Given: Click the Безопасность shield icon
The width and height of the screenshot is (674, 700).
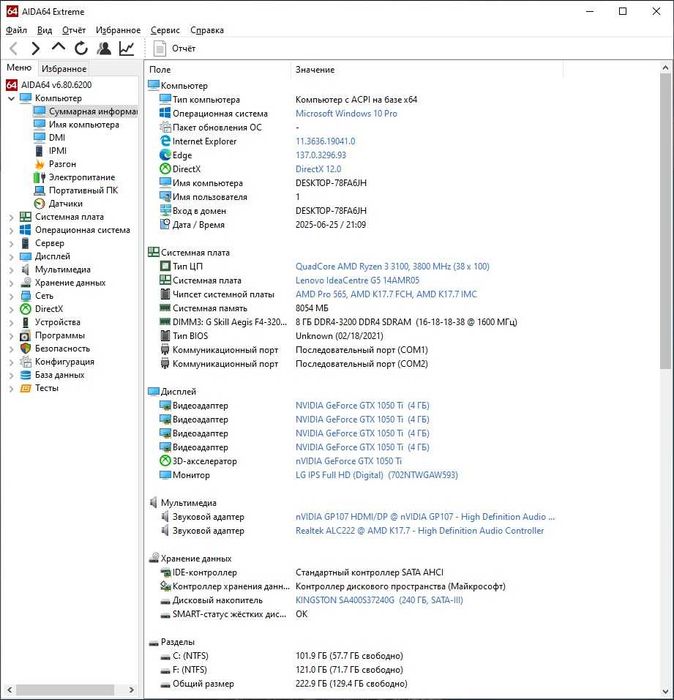Looking at the screenshot, I should (x=25, y=348).
